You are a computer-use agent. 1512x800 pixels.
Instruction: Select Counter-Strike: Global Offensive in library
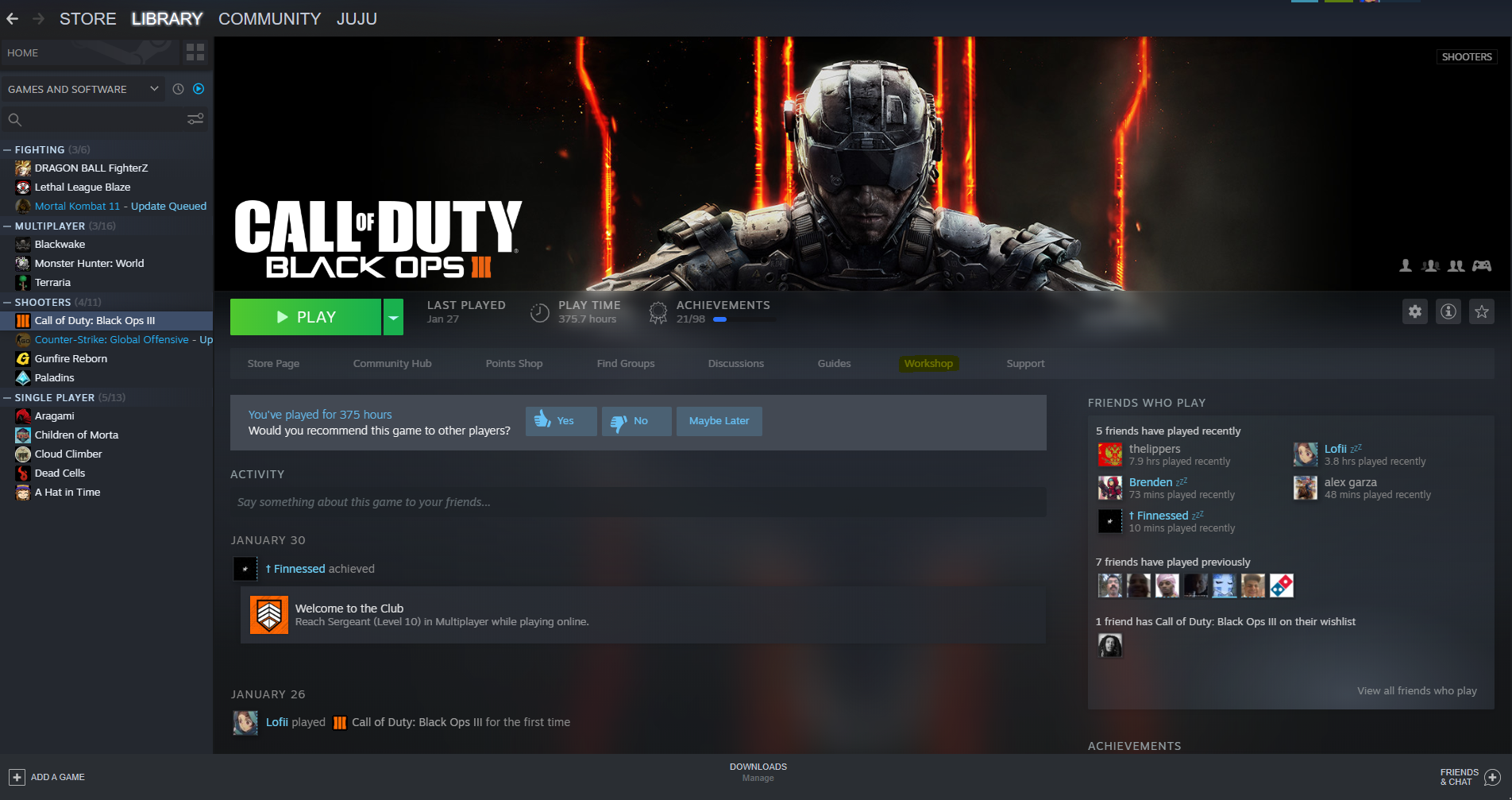[106, 339]
